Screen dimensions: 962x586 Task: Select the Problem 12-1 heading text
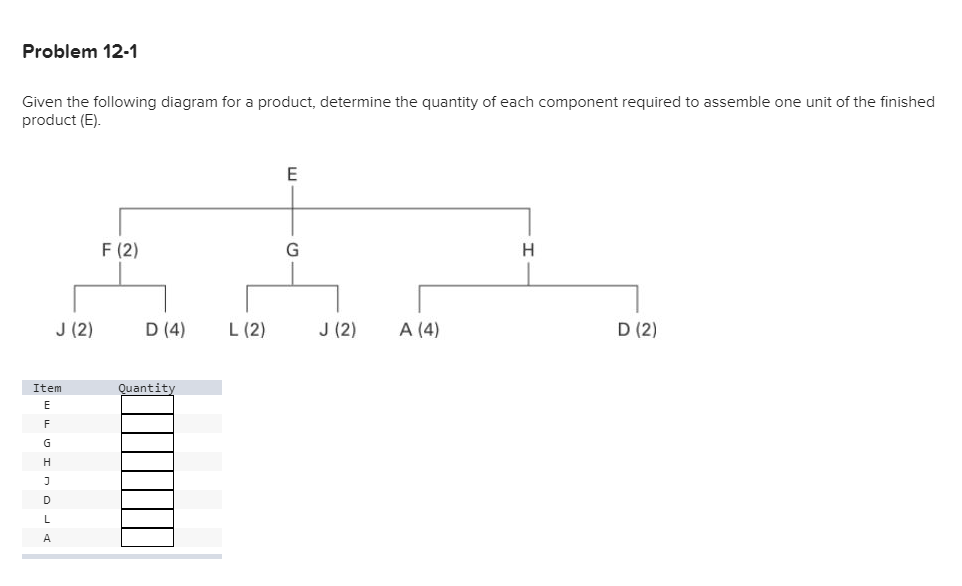(80, 51)
